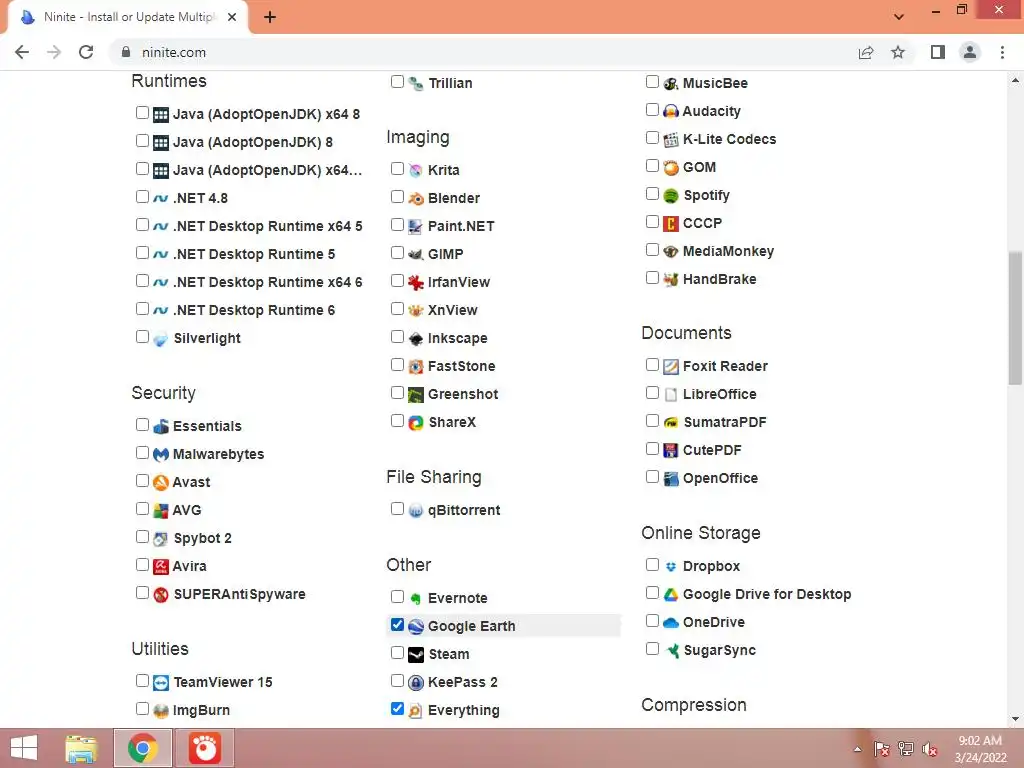
Task: Check the Paint.NET checkbox
Action: pos(397,225)
